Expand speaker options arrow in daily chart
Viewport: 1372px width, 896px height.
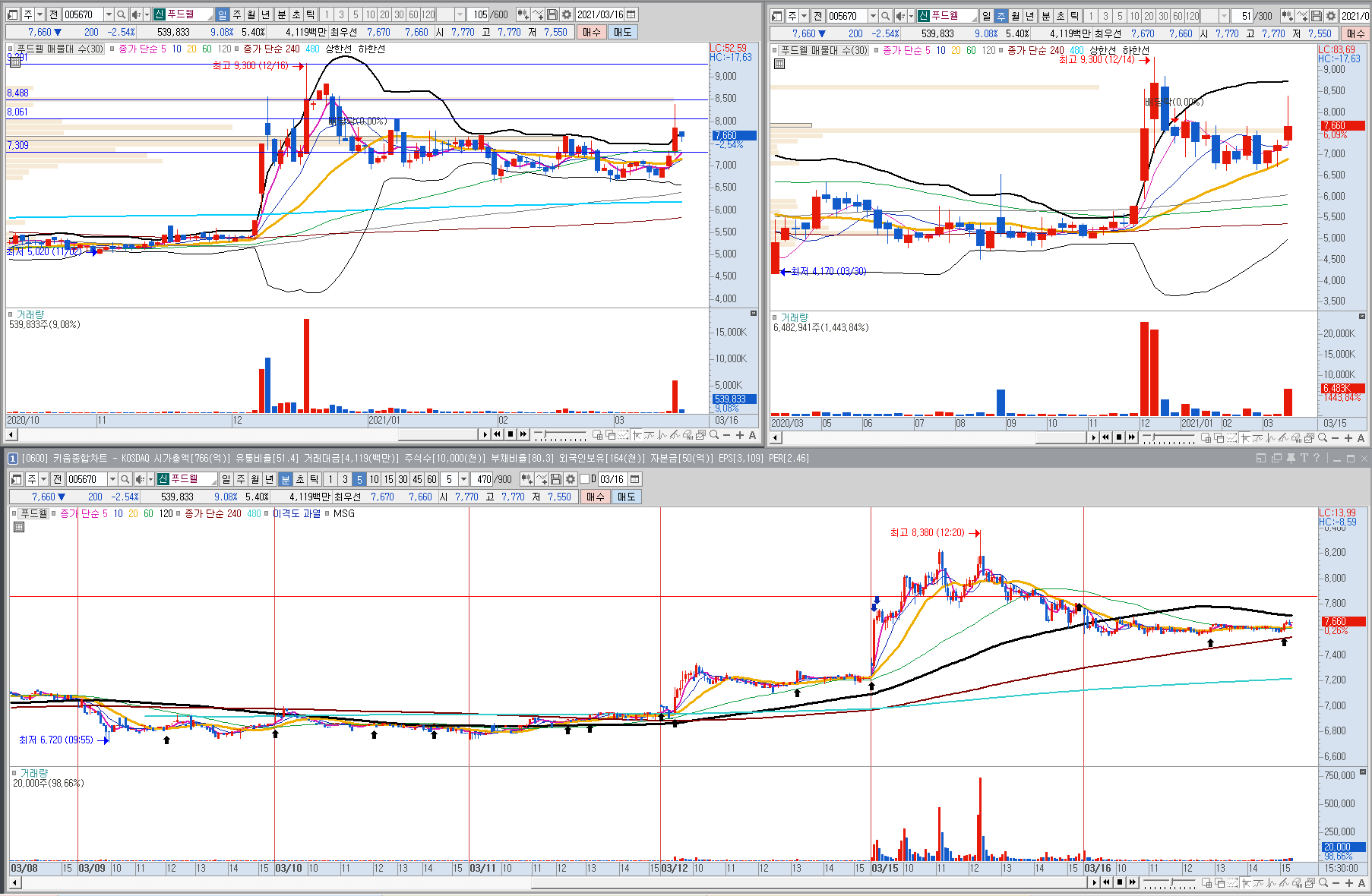(x=147, y=14)
